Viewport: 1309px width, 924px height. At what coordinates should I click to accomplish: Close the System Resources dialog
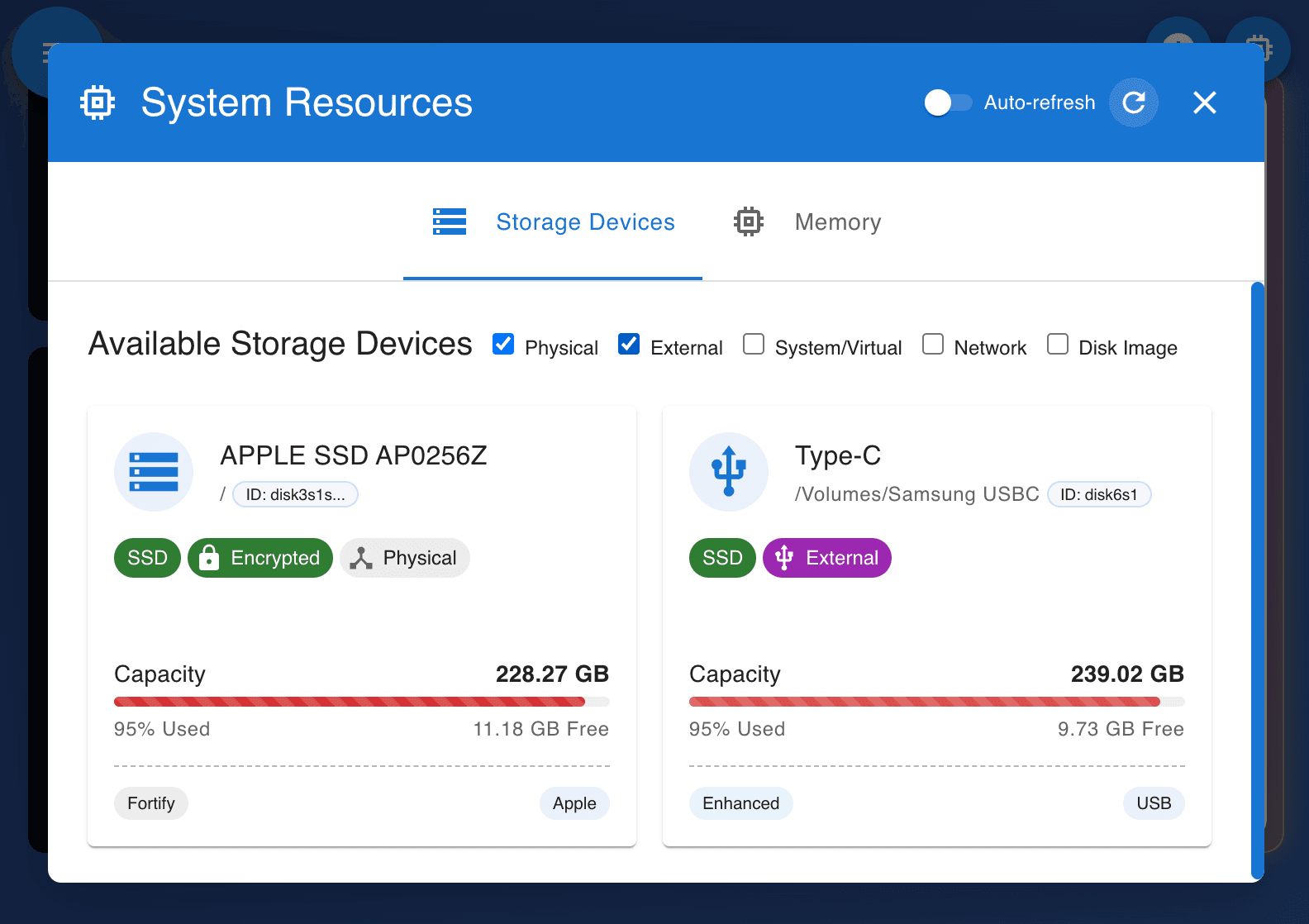pyautogui.click(x=1205, y=102)
